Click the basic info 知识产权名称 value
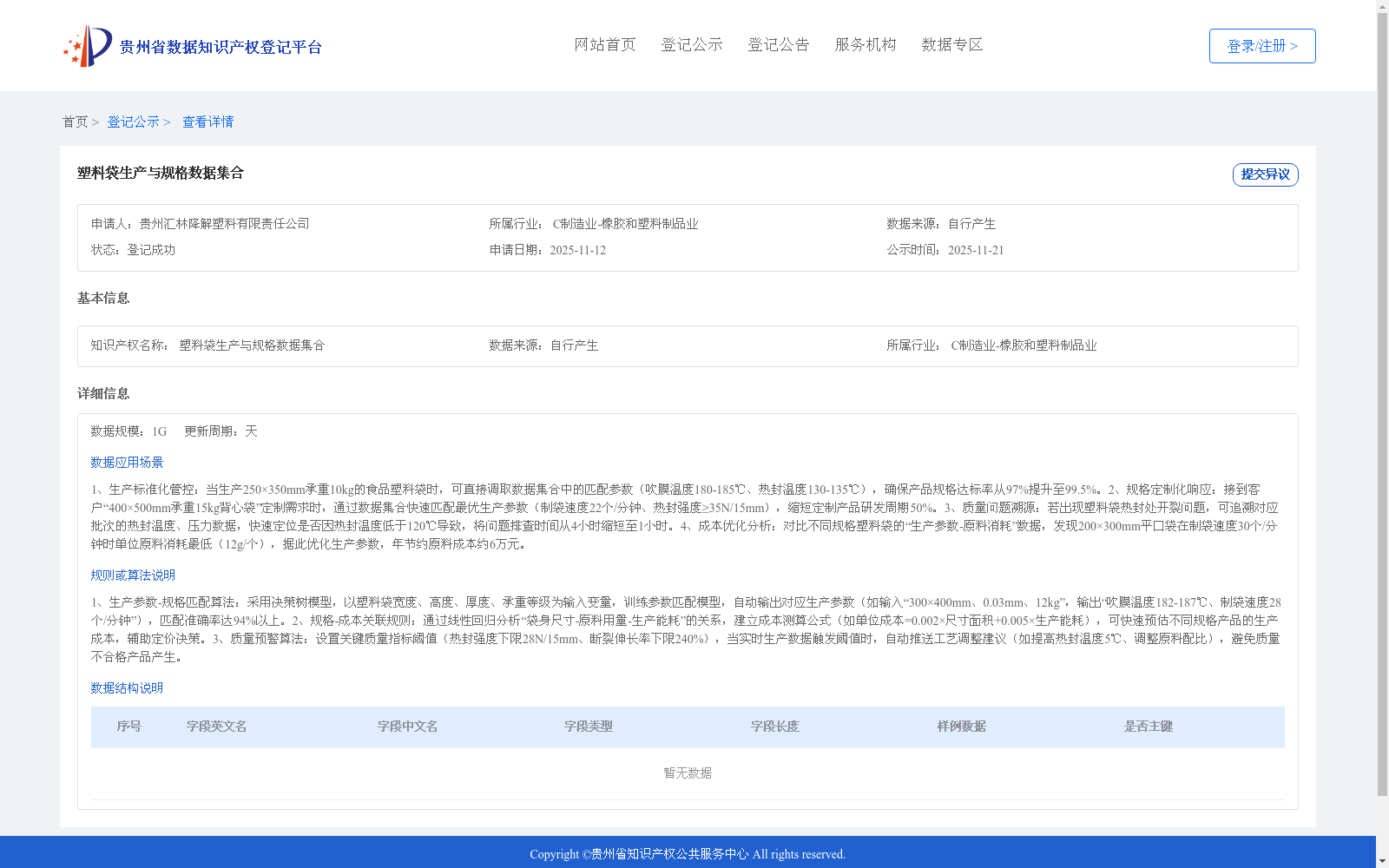Viewport: 1389px width, 868px height. [x=252, y=345]
